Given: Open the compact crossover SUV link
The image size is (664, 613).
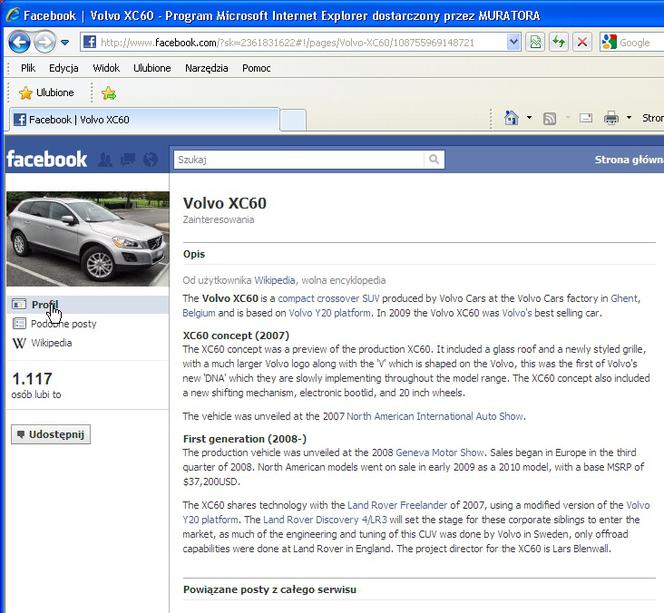Looking at the screenshot, I should click(329, 298).
